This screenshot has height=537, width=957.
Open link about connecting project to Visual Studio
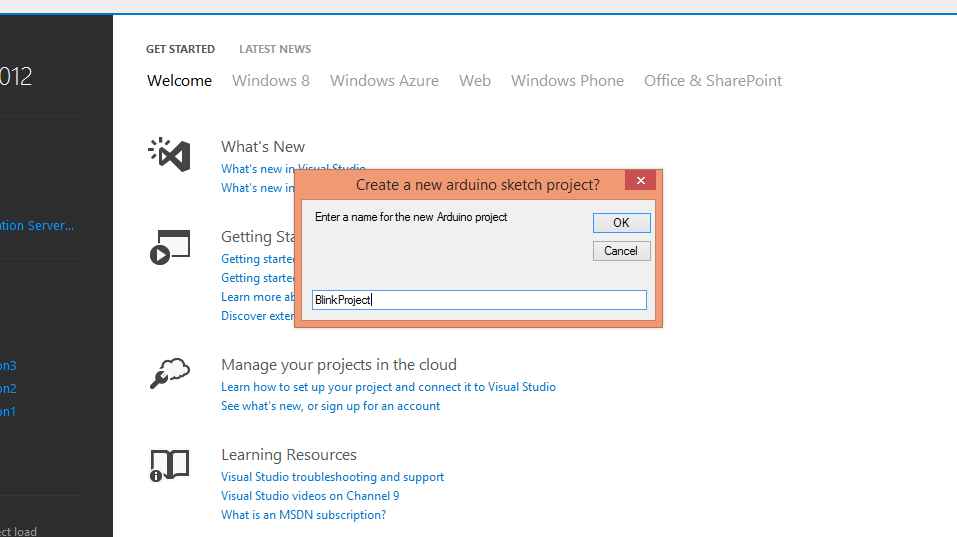pyautogui.click(x=388, y=387)
